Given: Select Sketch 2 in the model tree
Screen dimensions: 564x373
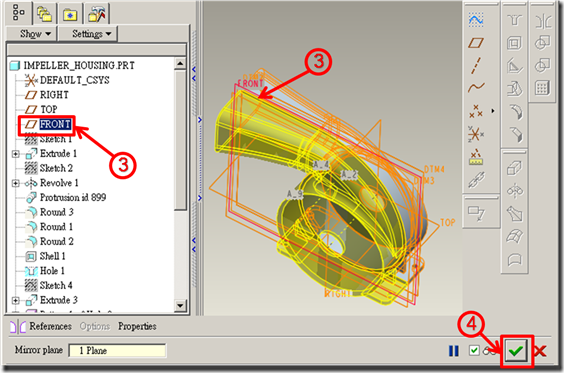Looking at the screenshot, I should [x=49, y=168].
